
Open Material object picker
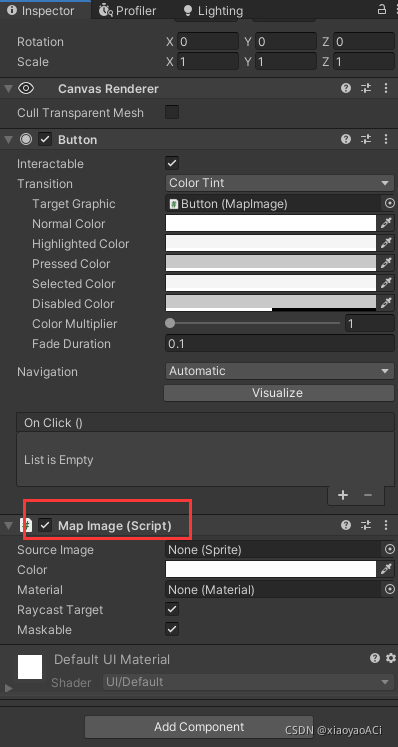pyautogui.click(x=389, y=590)
